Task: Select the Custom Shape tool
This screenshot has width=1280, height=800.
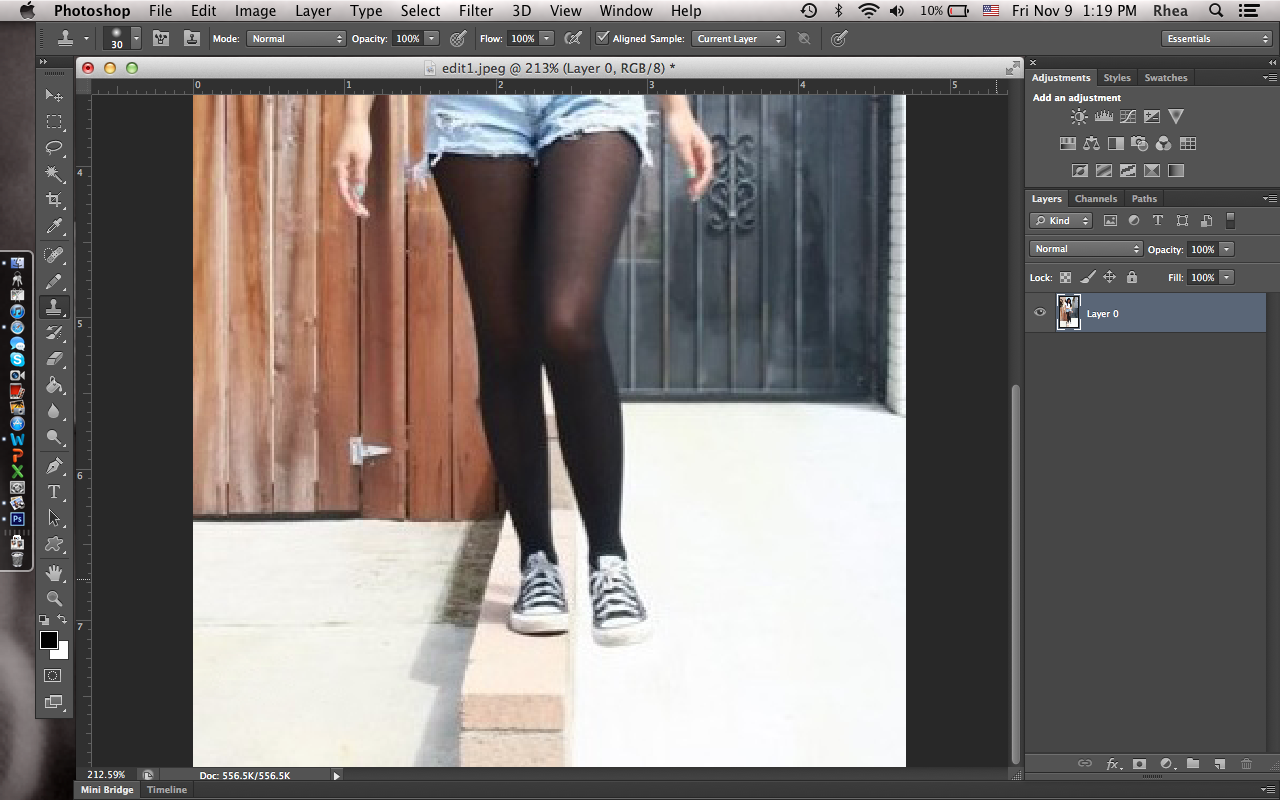Action: [x=54, y=544]
